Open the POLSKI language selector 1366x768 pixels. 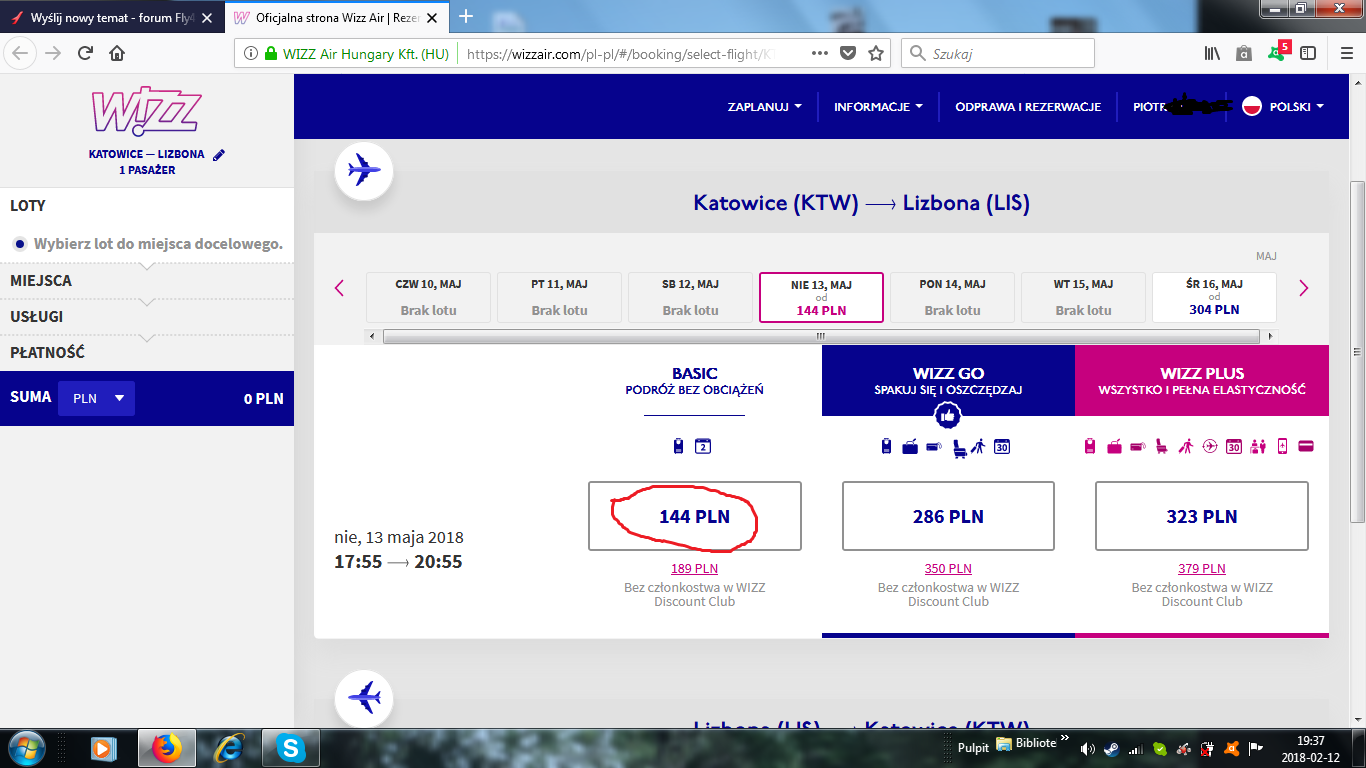pos(1283,107)
